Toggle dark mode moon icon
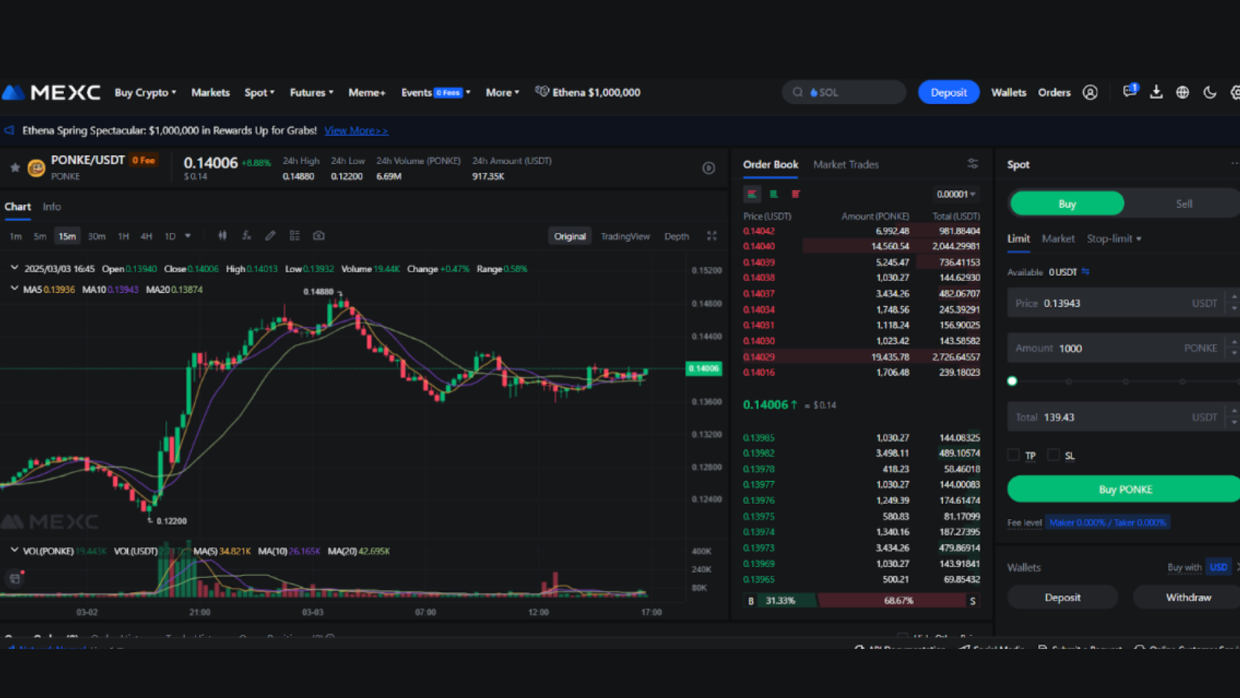The width and height of the screenshot is (1240, 698). coord(1210,92)
